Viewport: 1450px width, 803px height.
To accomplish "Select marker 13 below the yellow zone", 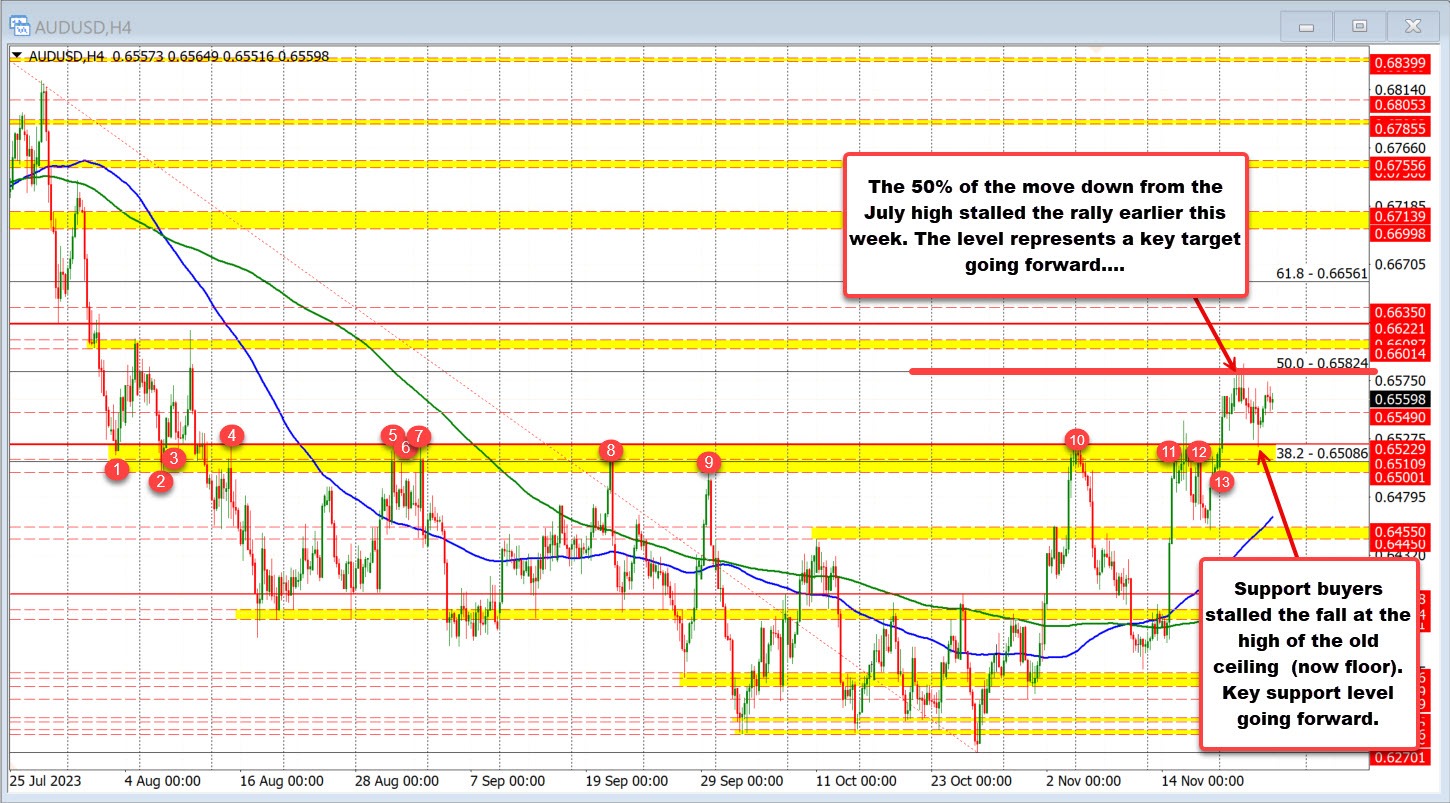I will point(1221,481).
